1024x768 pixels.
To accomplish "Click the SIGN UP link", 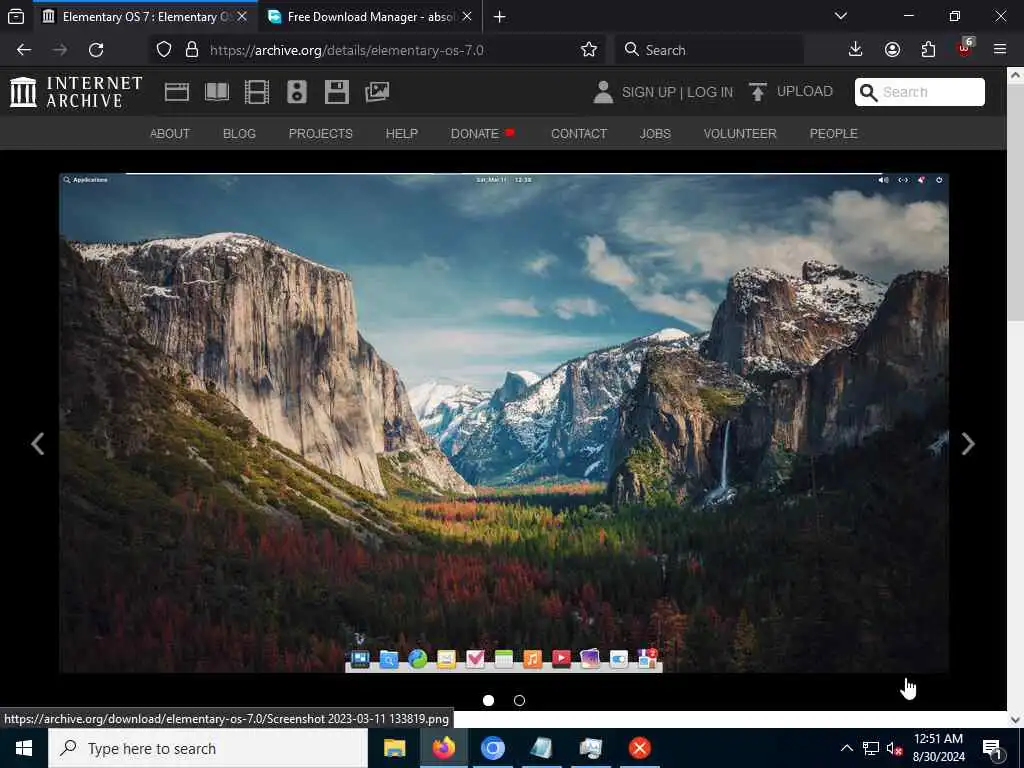I will (x=648, y=92).
